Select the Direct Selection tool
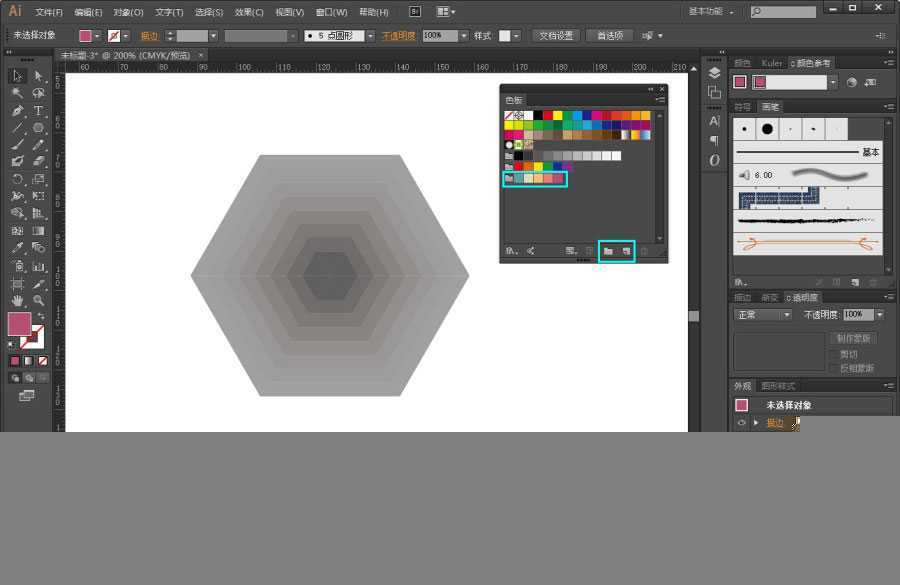The height and width of the screenshot is (585, 900). pos(38,76)
